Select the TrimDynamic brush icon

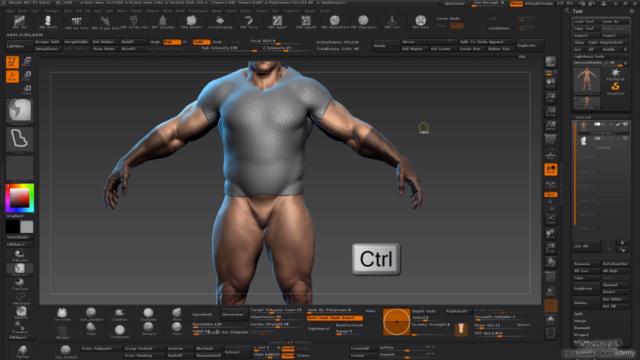[120, 331]
